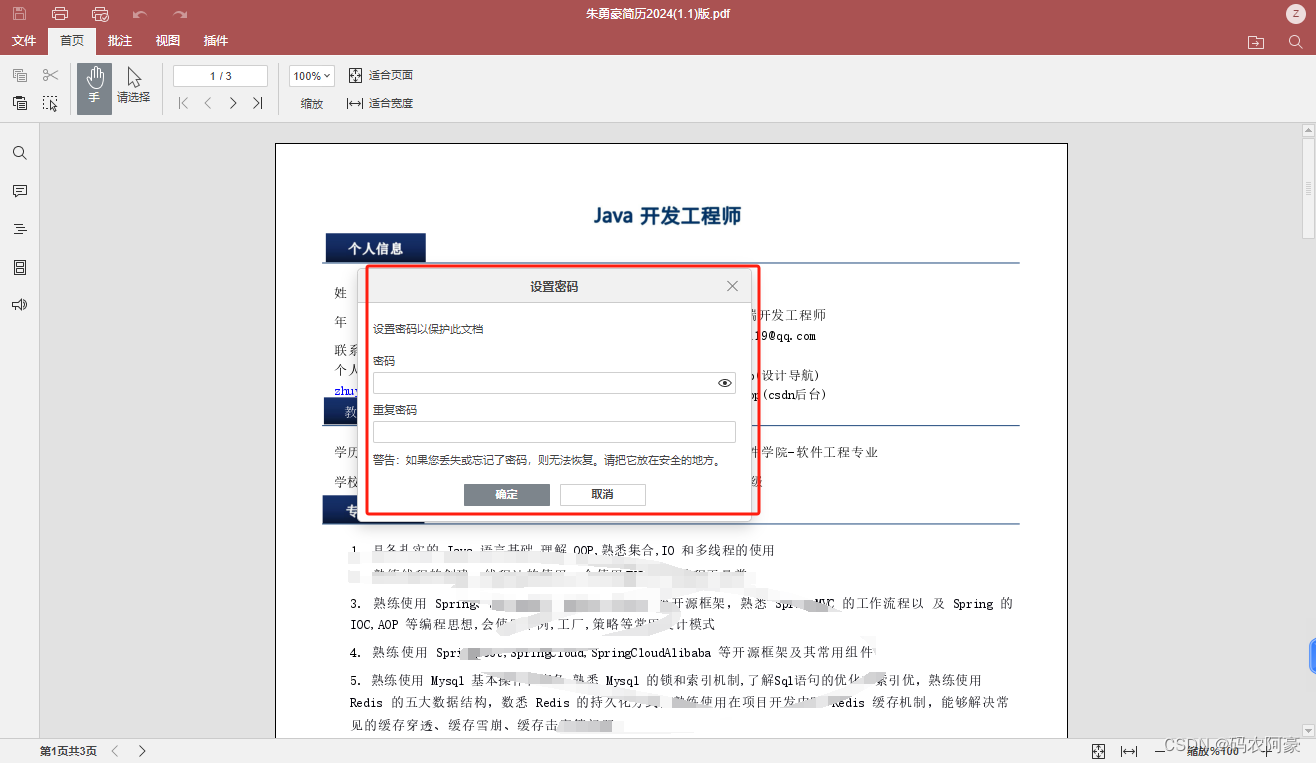The height and width of the screenshot is (763, 1316).
Task: Click the 密码 password input field
Action: (x=554, y=383)
